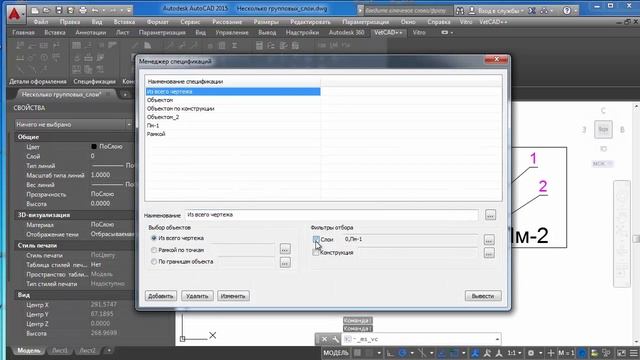Click the Наименование text input field

point(331,215)
